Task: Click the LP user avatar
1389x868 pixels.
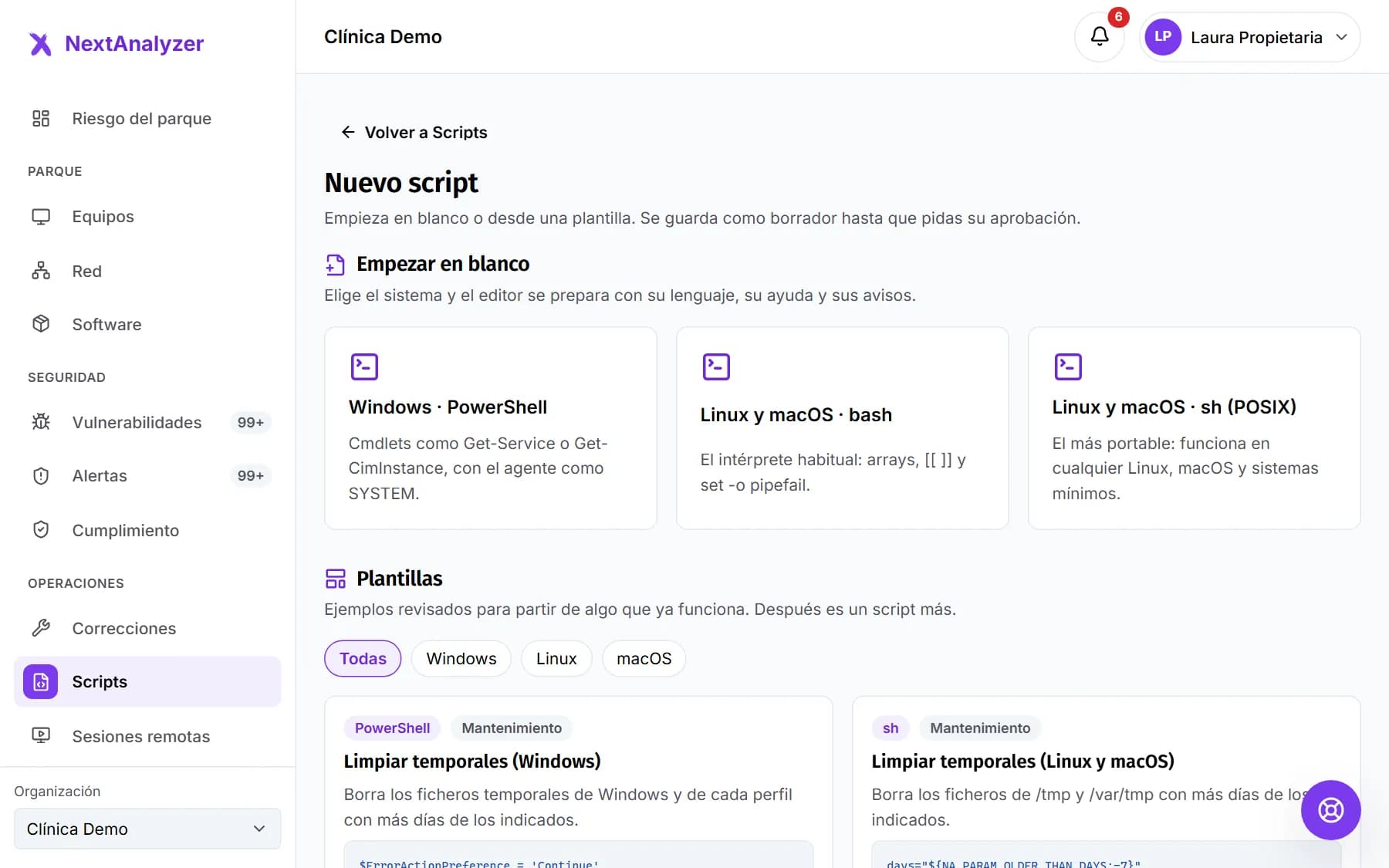Action: click(1163, 37)
